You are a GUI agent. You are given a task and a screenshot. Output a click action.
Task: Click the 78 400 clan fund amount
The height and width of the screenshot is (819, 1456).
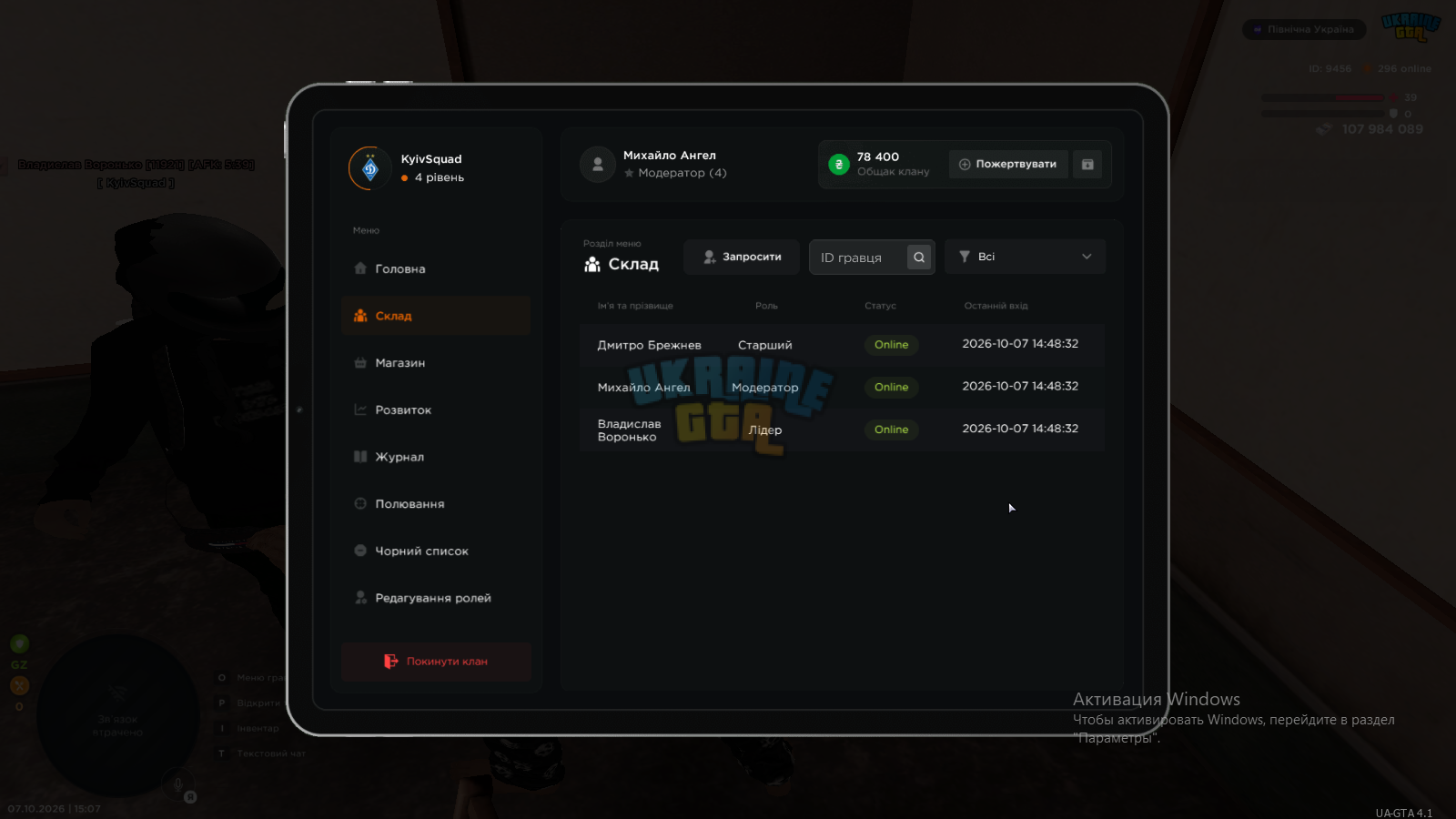click(878, 157)
